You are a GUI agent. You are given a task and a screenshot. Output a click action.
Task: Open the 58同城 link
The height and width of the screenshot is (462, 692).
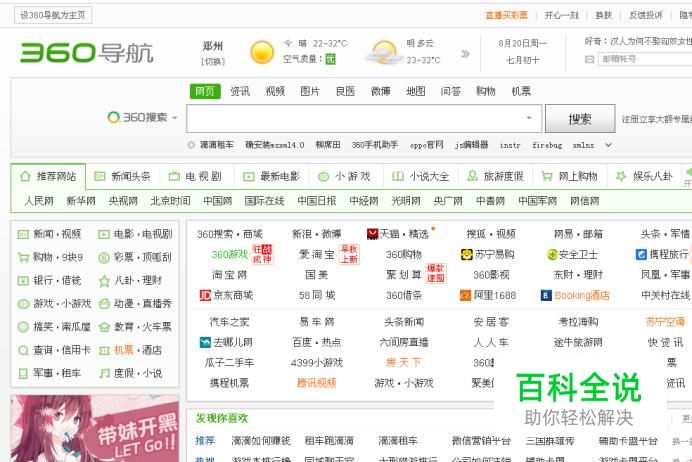click(316, 296)
